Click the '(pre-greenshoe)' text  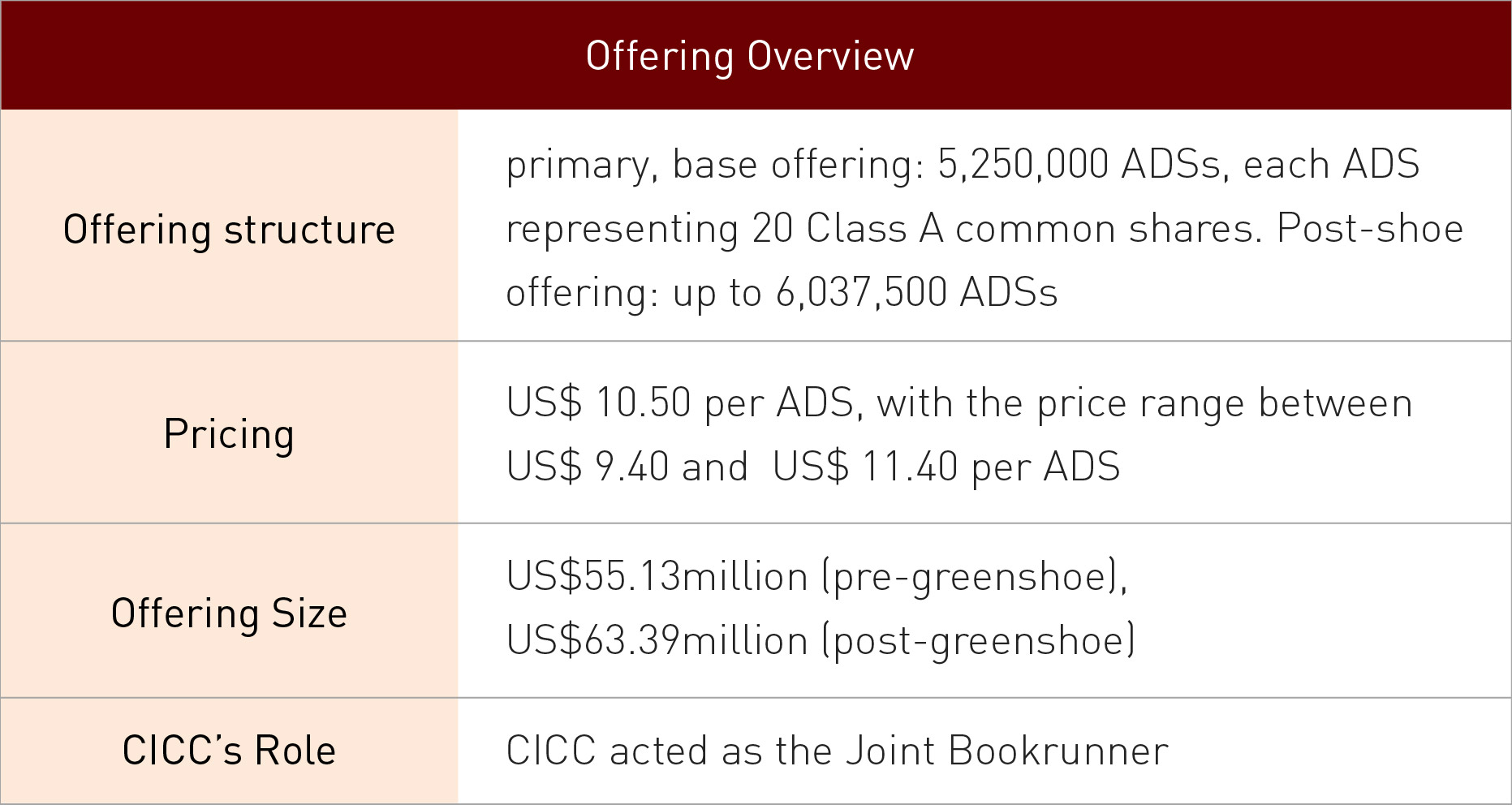pyautogui.click(x=972, y=576)
